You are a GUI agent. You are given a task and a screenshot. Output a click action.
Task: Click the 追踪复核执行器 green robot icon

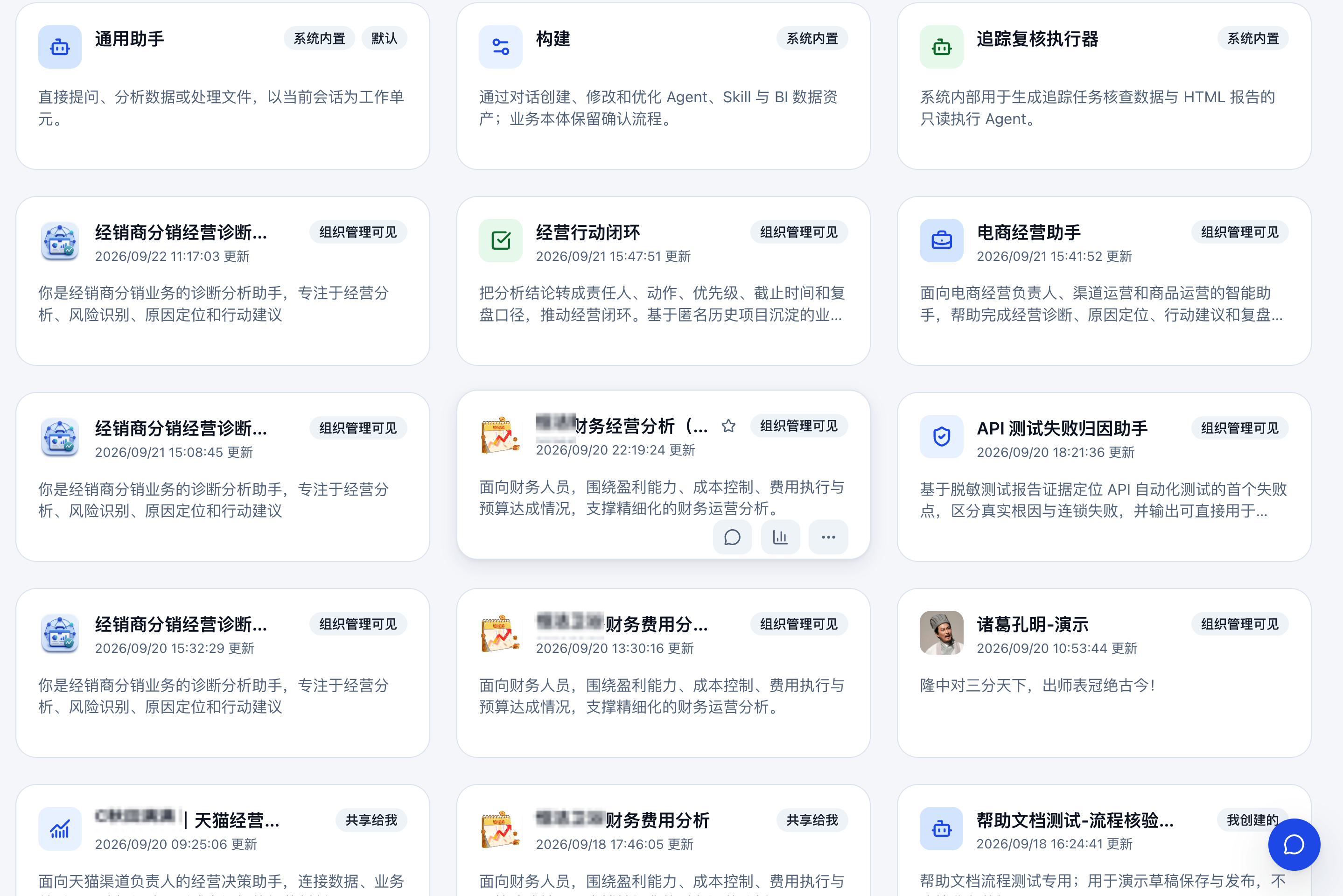coord(941,47)
